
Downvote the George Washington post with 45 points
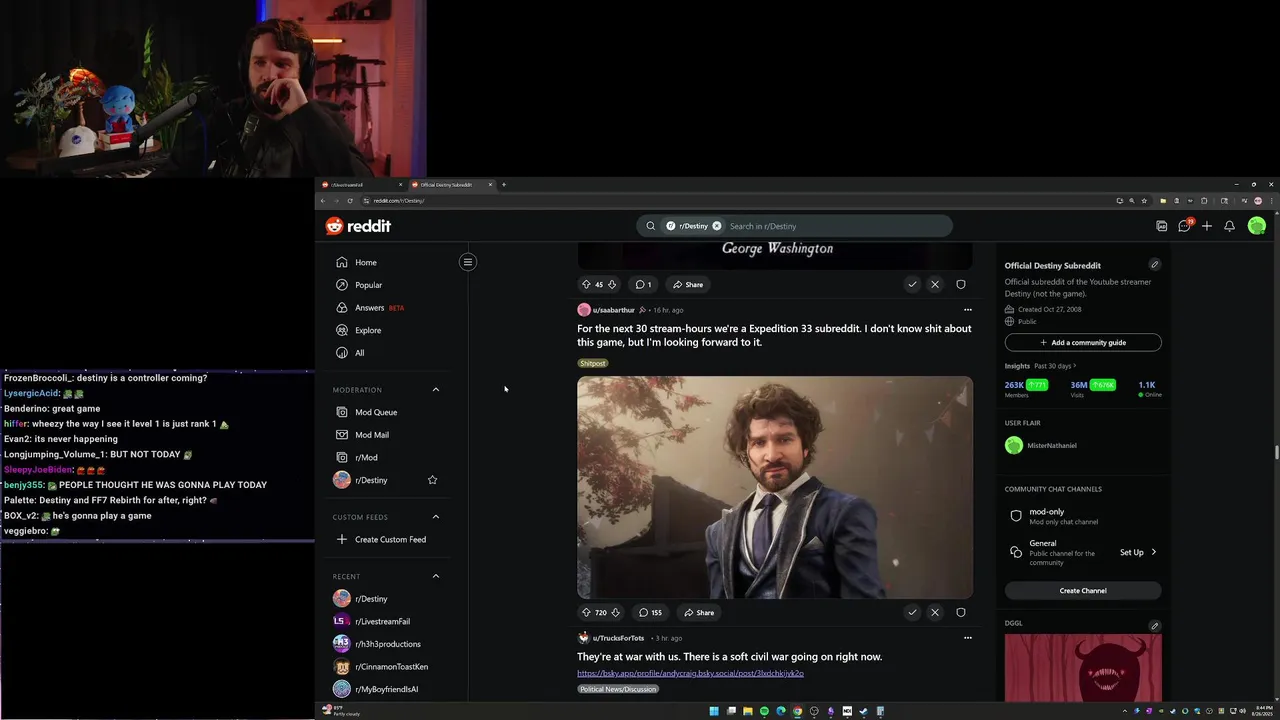[x=612, y=284]
